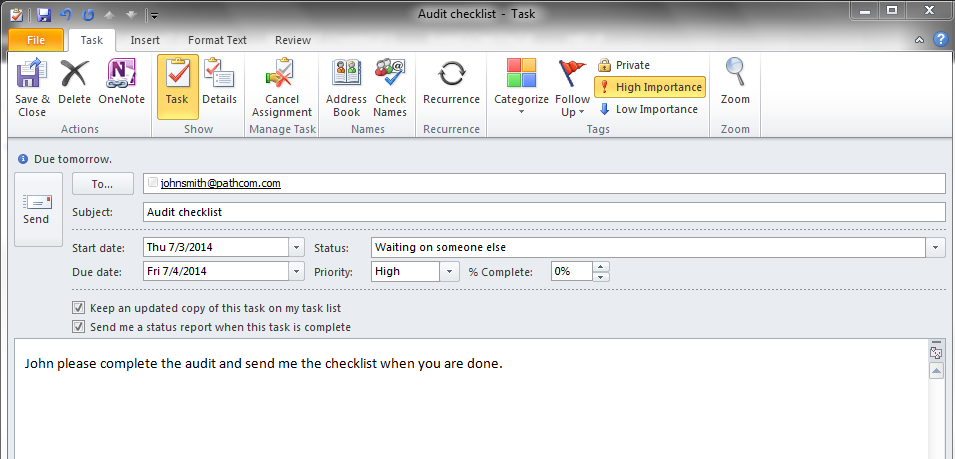The height and width of the screenshot is (459, 955).
Task: Toggle the checkbox beside johnsmith@pathcom.com
Action: point(153,182)
